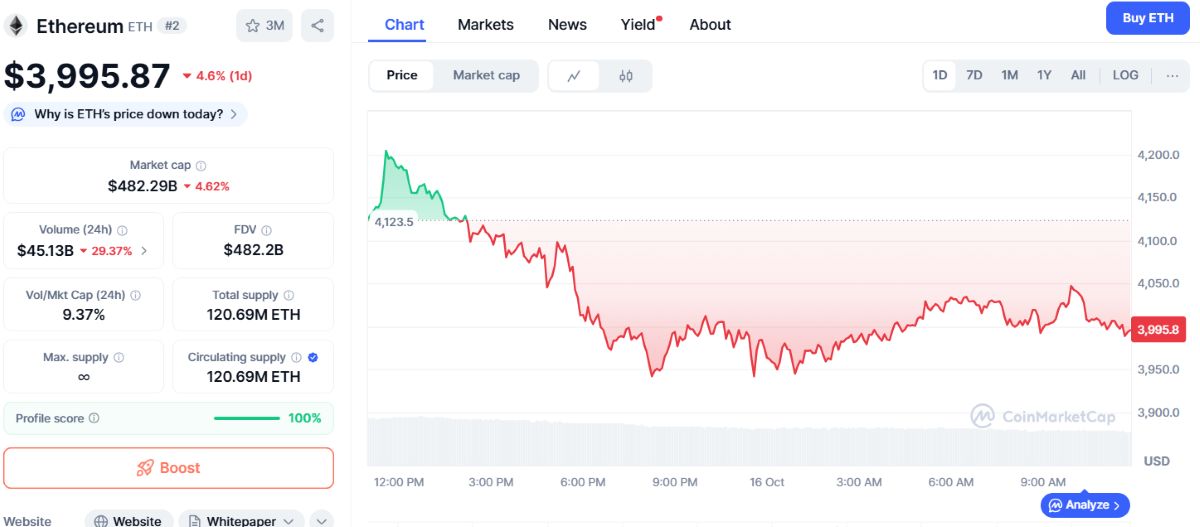Click the globe icon on Website button
Image resolution: width=1200 pixels, height=527 pixels.
100,521
